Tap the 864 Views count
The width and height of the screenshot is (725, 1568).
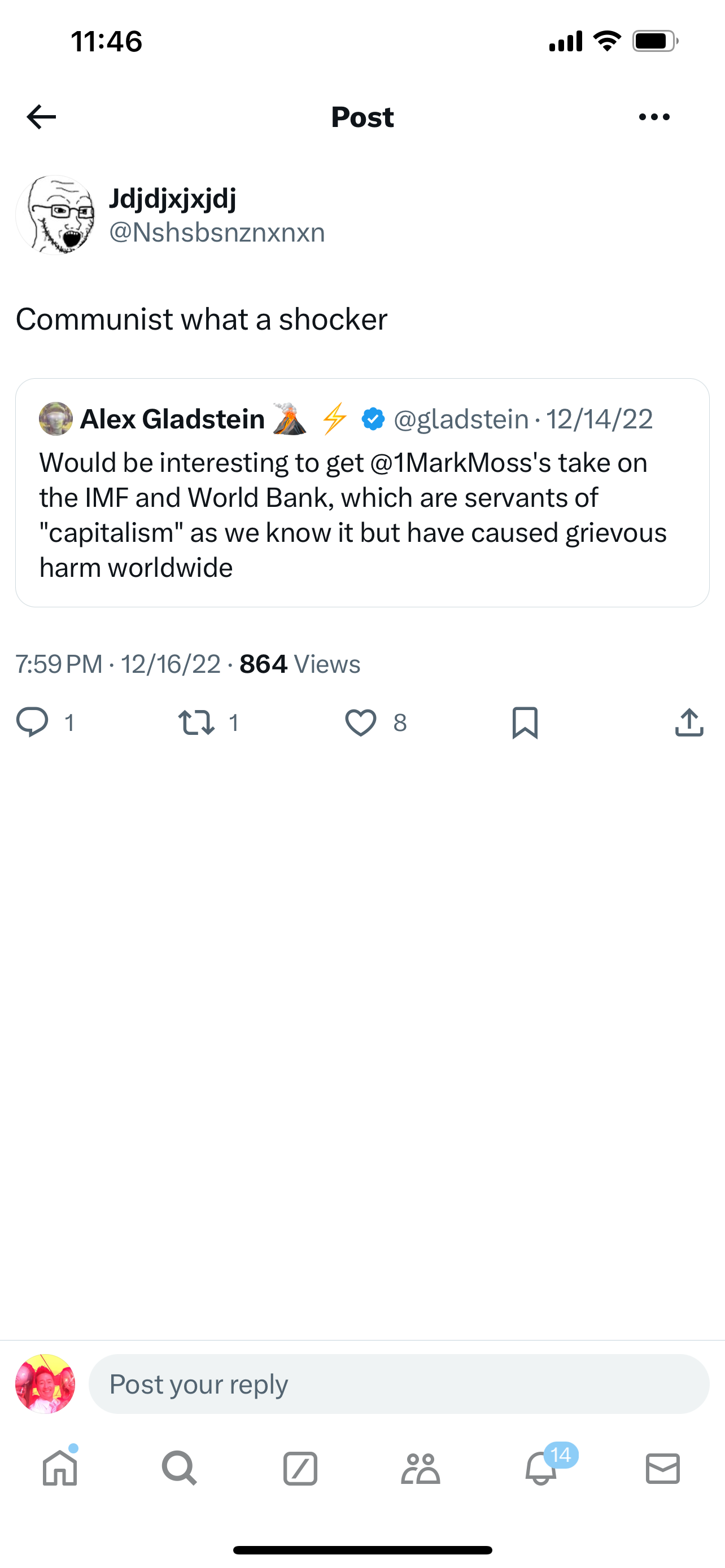[x=299, y=664]
